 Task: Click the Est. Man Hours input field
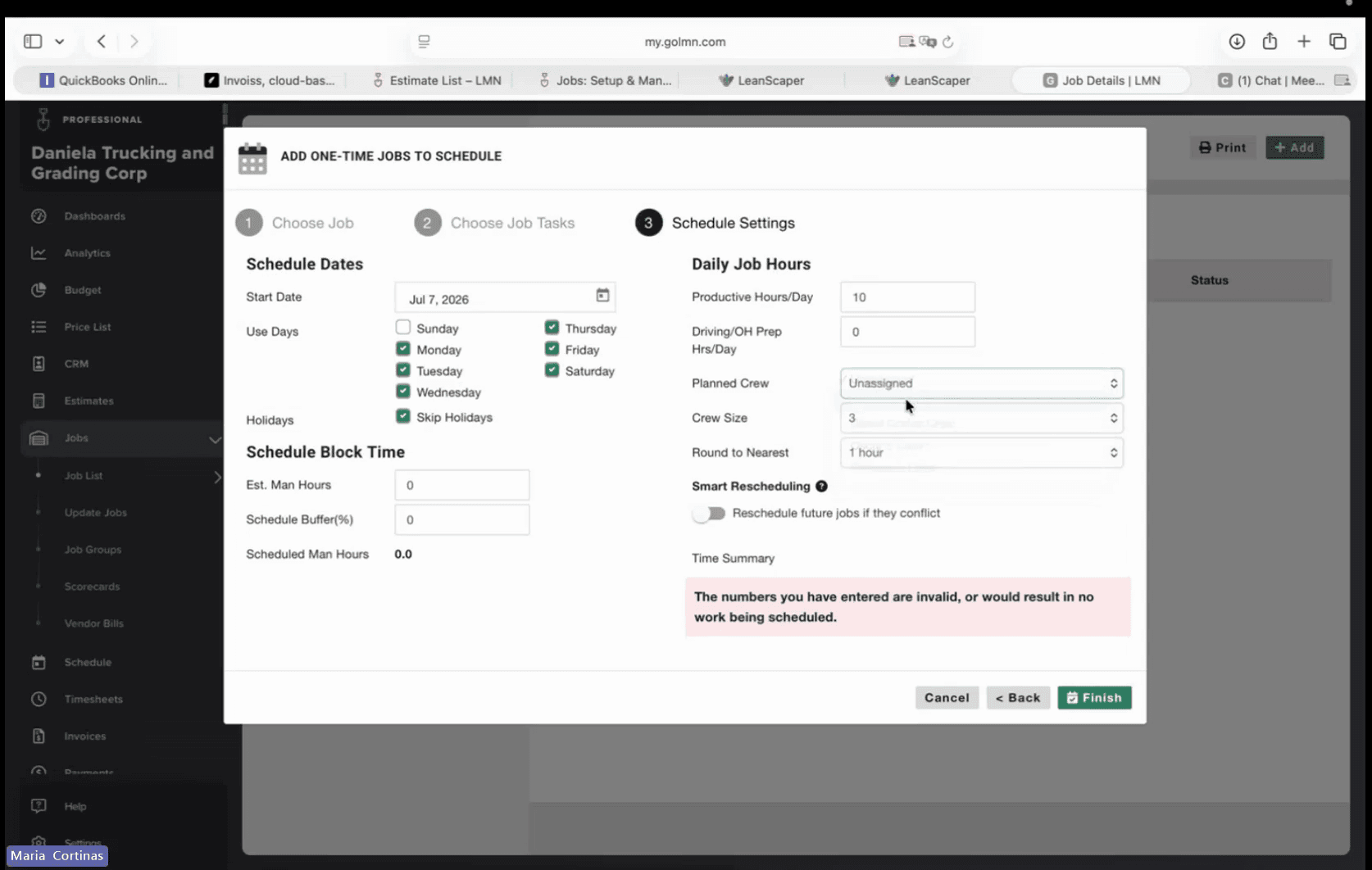click(461, 485)
